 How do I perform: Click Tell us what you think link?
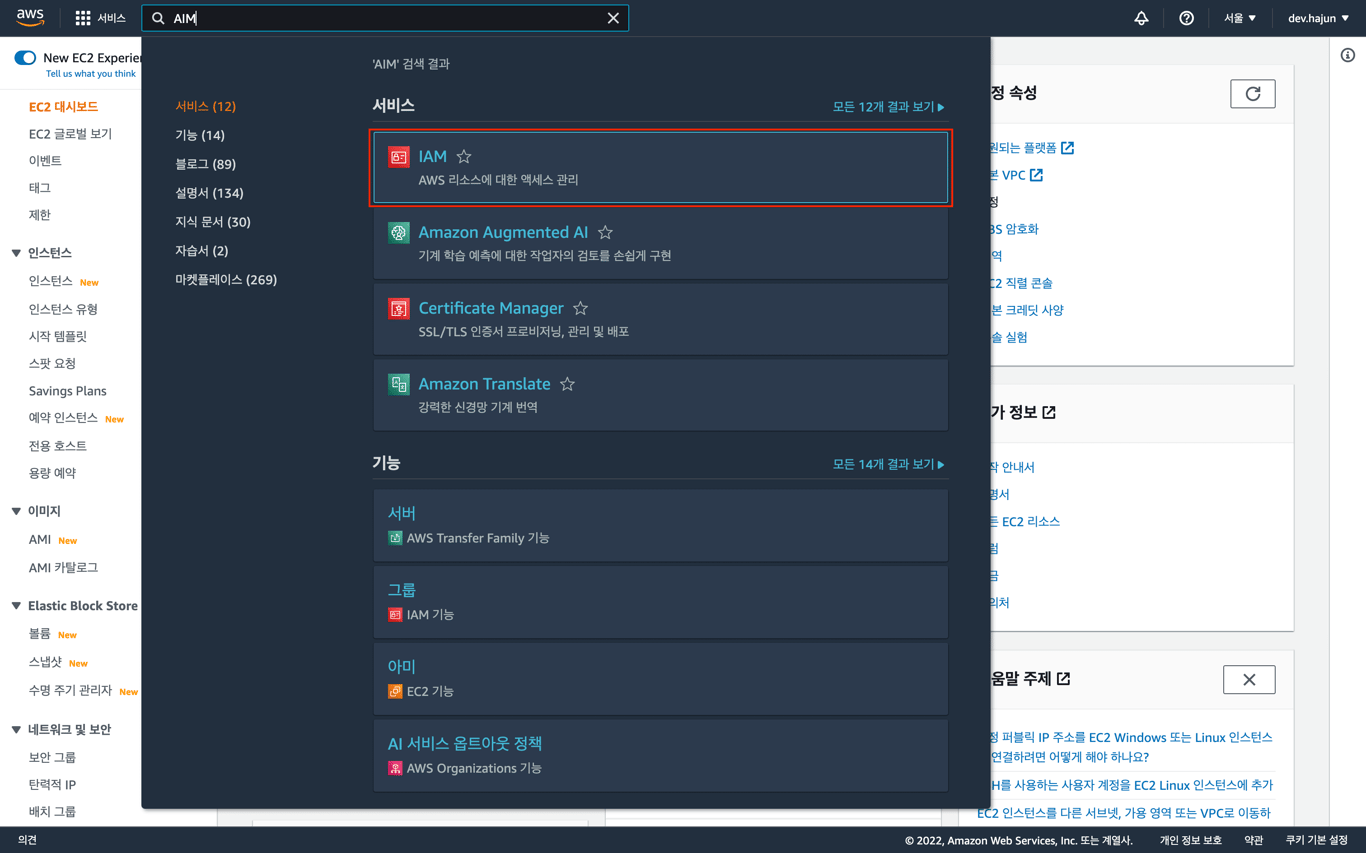(91, 74)
